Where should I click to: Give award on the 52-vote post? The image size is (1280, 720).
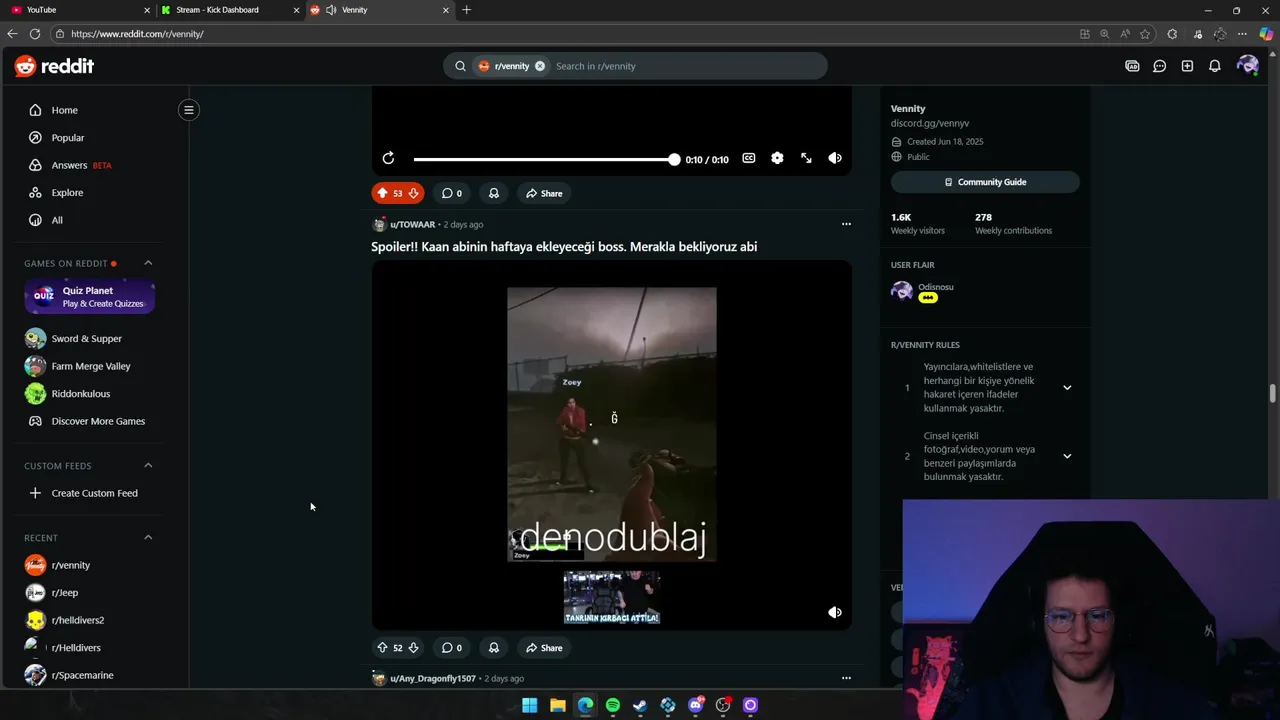point(493,647)
